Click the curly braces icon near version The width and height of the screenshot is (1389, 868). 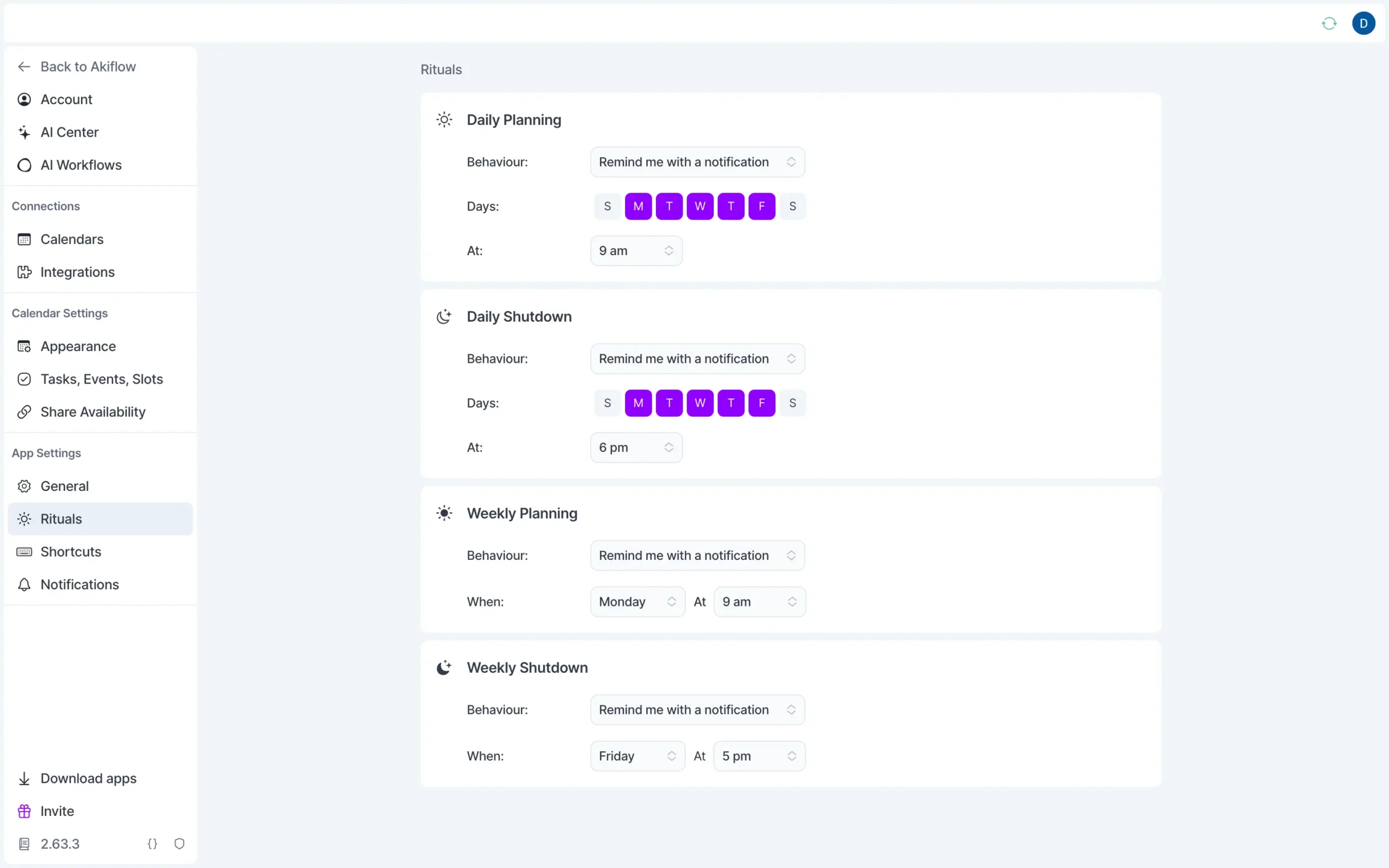[x=152, y=843]
